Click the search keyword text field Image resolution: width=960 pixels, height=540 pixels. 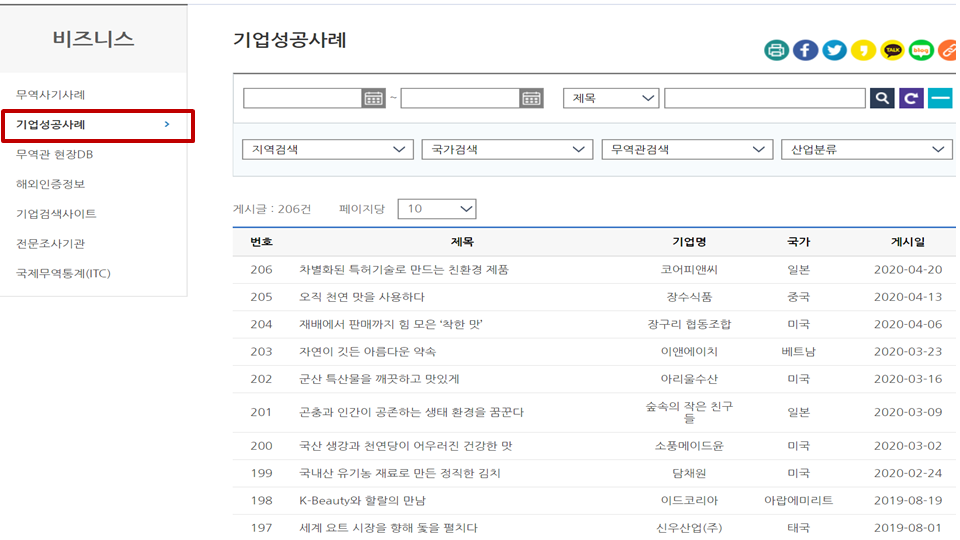pos(765,98)
